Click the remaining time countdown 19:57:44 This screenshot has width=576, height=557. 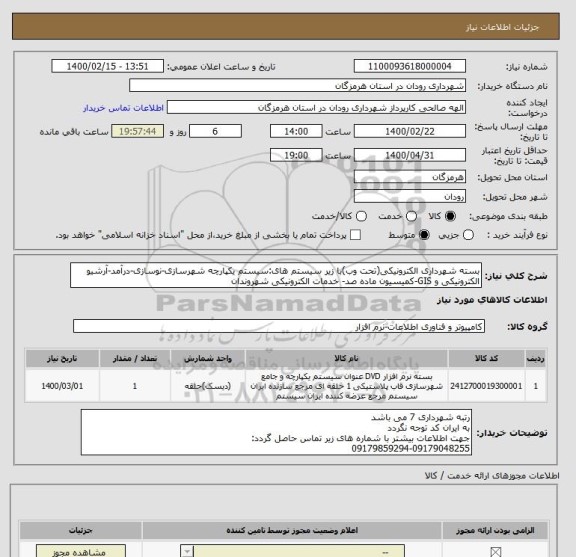[x=137, y=131]
